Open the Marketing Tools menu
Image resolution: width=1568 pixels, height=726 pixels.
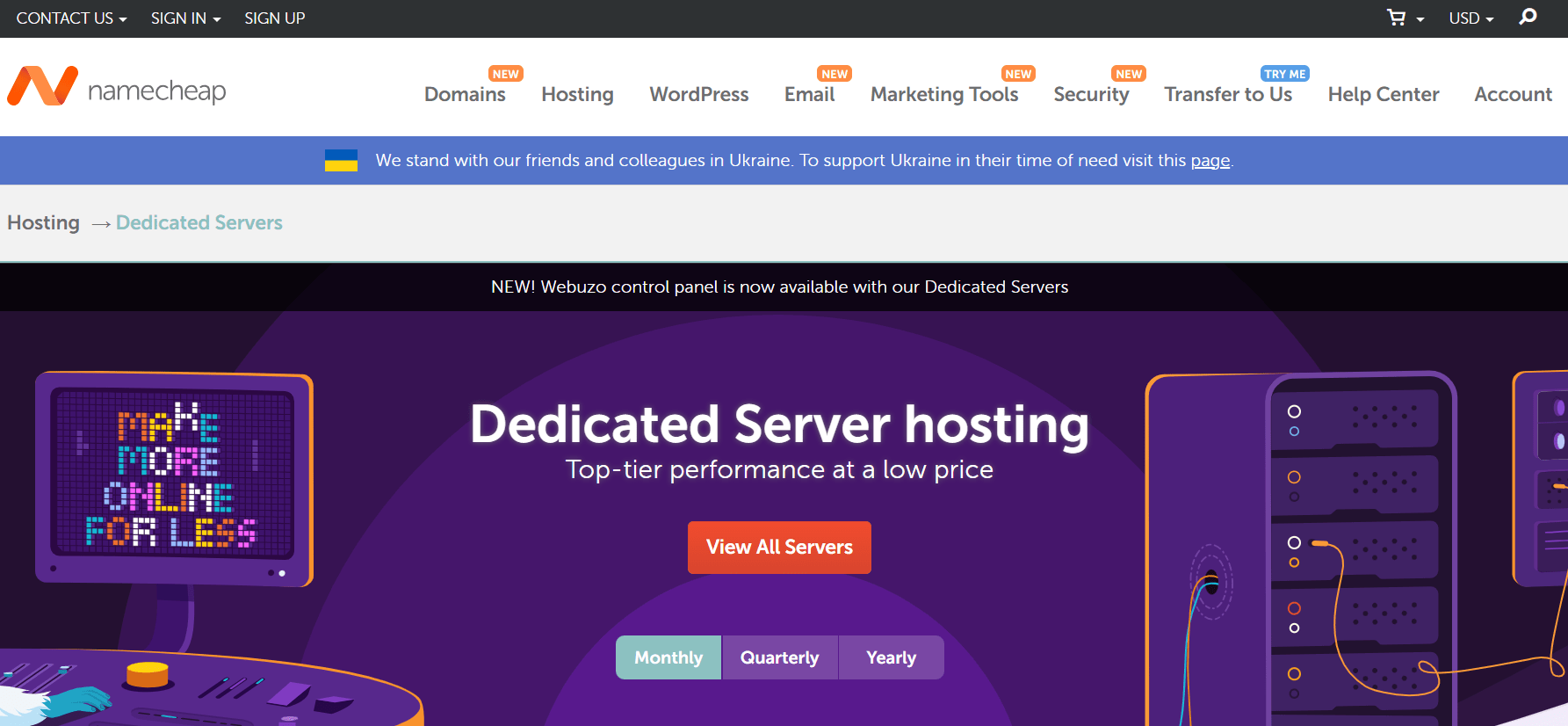944,94
